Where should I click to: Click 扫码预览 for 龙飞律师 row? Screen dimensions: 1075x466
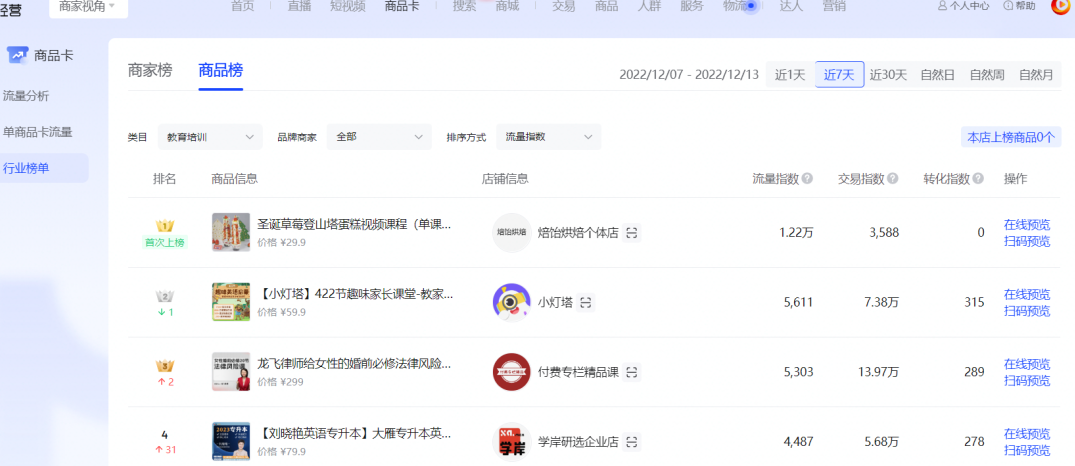pos(1027,381)
